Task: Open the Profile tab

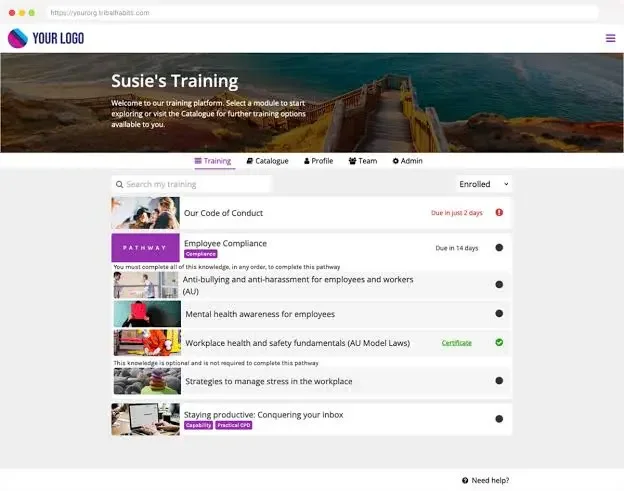Action: [x=318, y=161]
